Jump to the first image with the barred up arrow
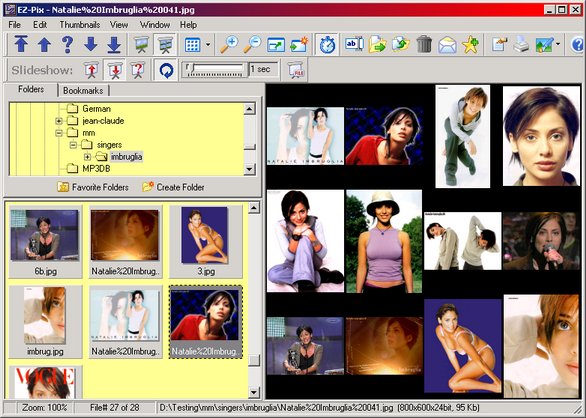586x418 pixels. pos(21,44)
